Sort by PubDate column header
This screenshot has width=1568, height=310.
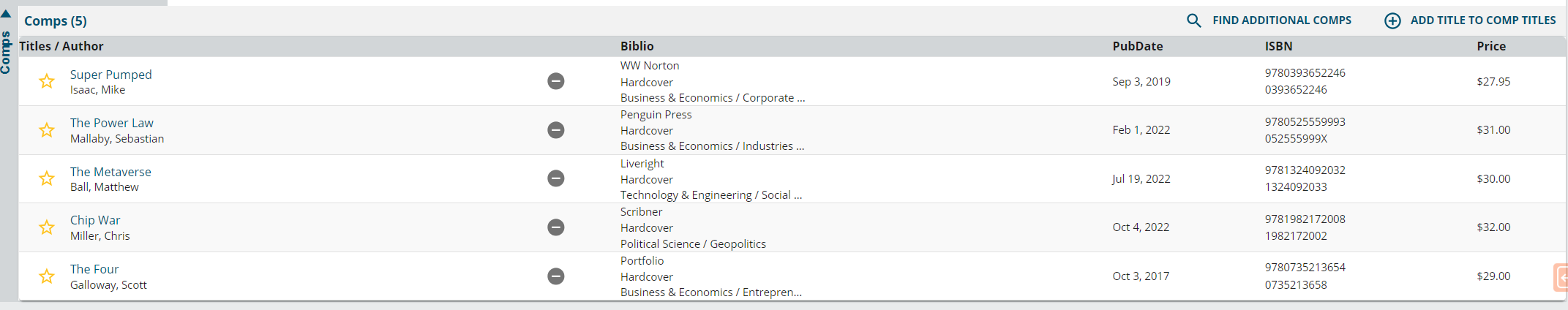pyautogui.click(x=1138, y=46)
